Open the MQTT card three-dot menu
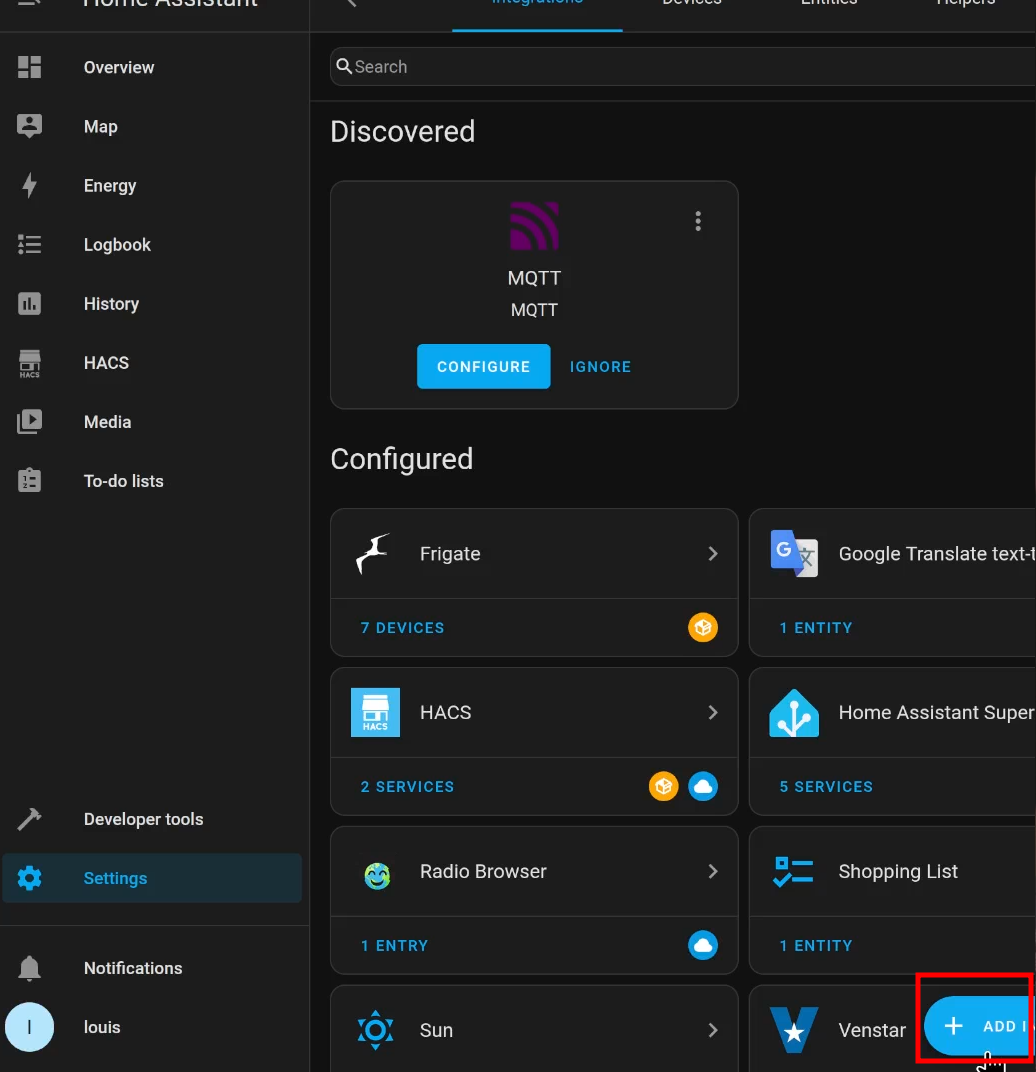The image size is (1036, 1072). point(698,221)
